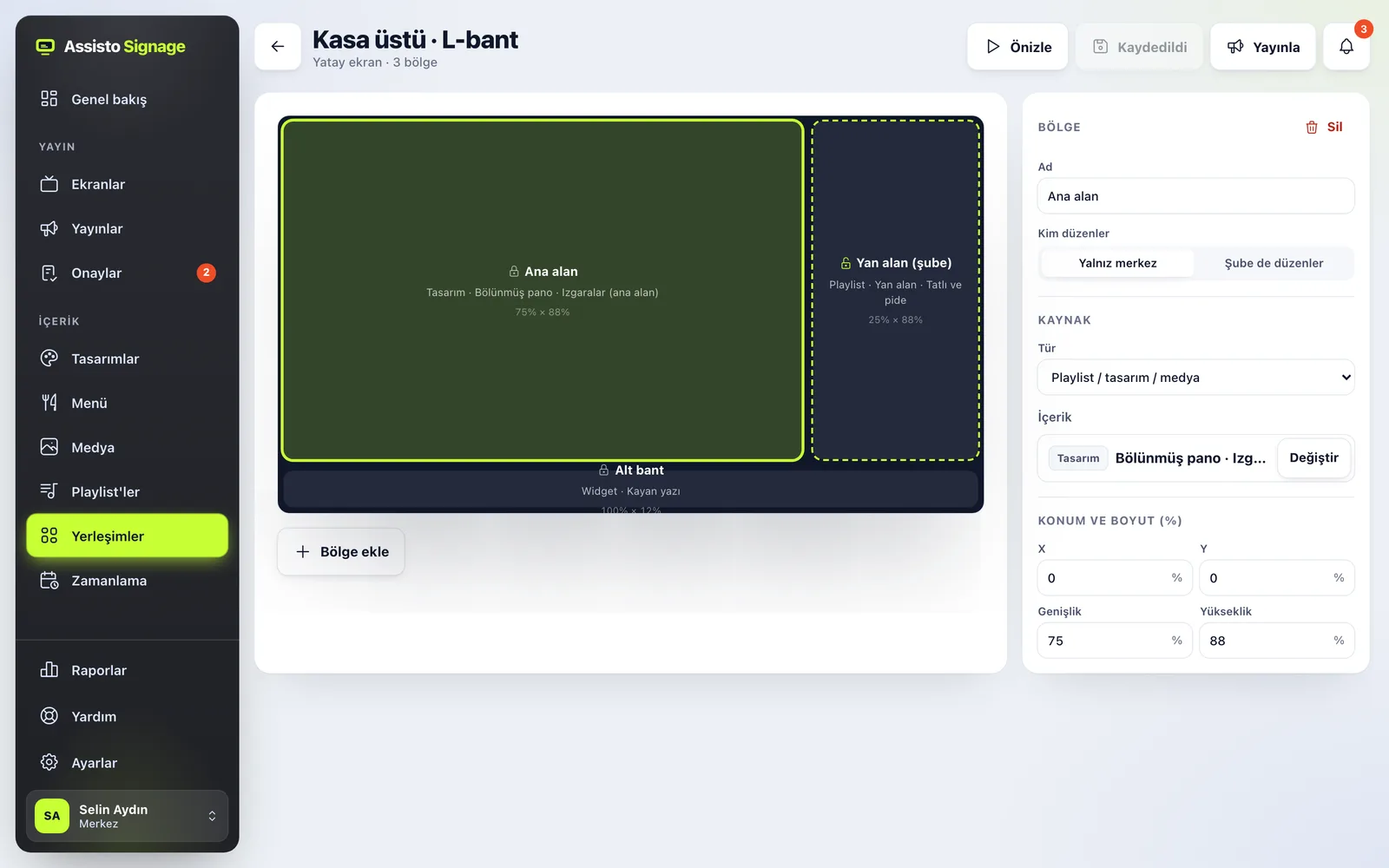Click the SA user avatar
Screen dimensions: 1389x868
coord(52,816)
